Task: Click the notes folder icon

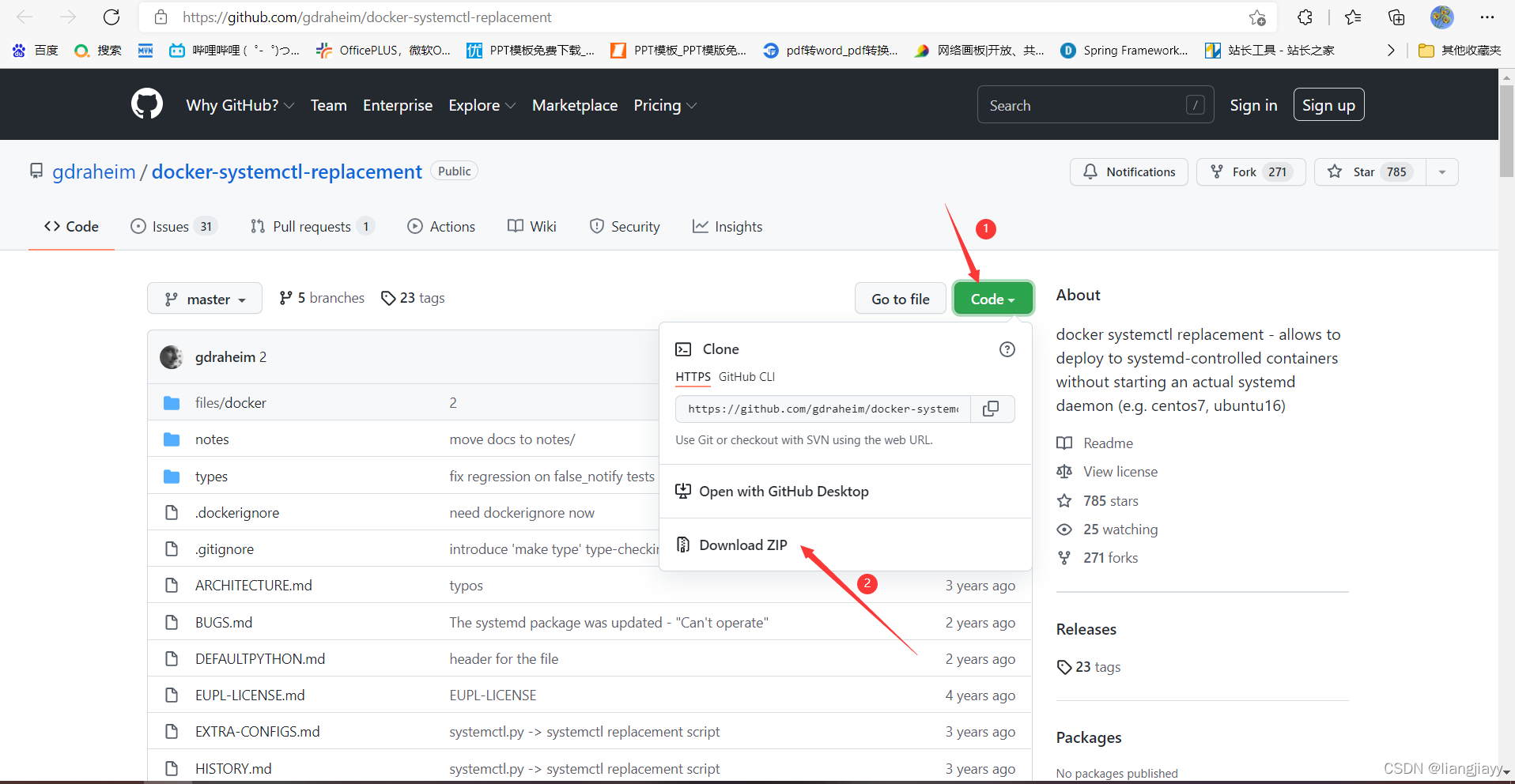Action: click(172, 439)
